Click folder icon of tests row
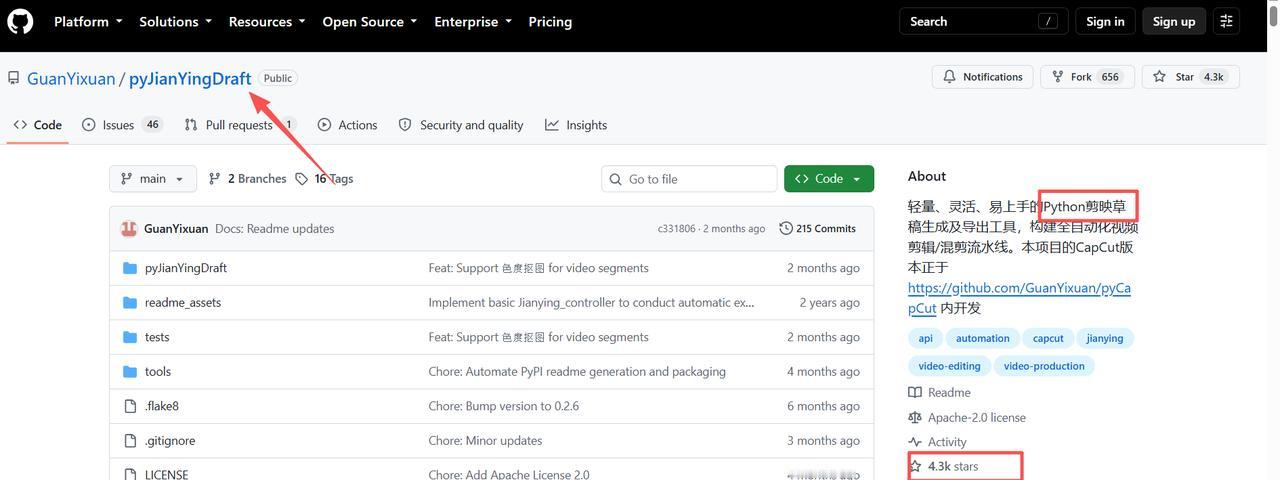Viewport: 1280px width, 480px height. [130, 337]
